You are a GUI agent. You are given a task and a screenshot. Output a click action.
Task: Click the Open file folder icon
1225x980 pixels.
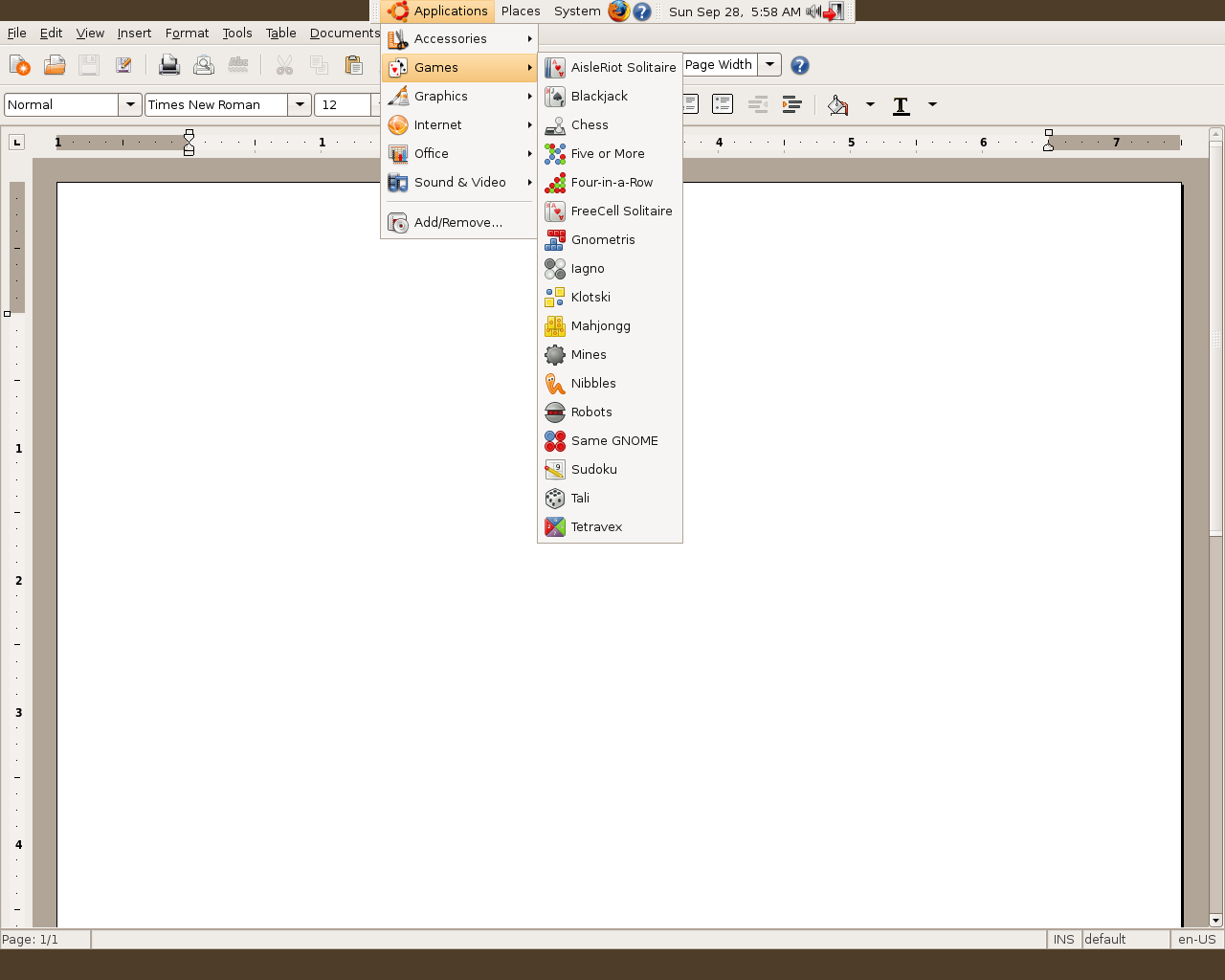pos(55,65)
